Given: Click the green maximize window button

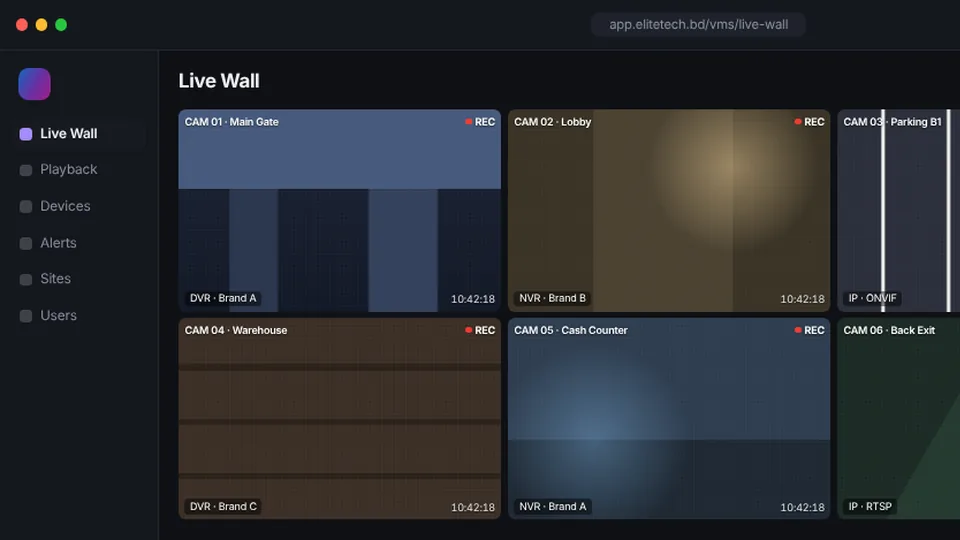Looking at the screenshot, I should pyautogui.click(x=61, y=24).
